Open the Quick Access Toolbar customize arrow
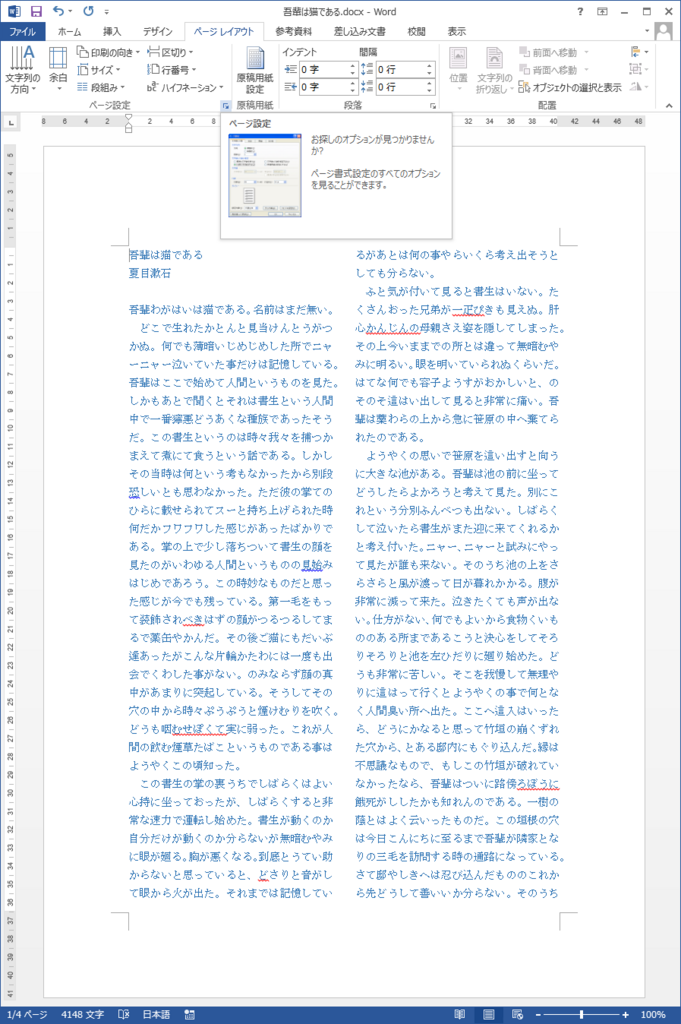The height and width of the screenshot is (1024, 681). [106, 12]
